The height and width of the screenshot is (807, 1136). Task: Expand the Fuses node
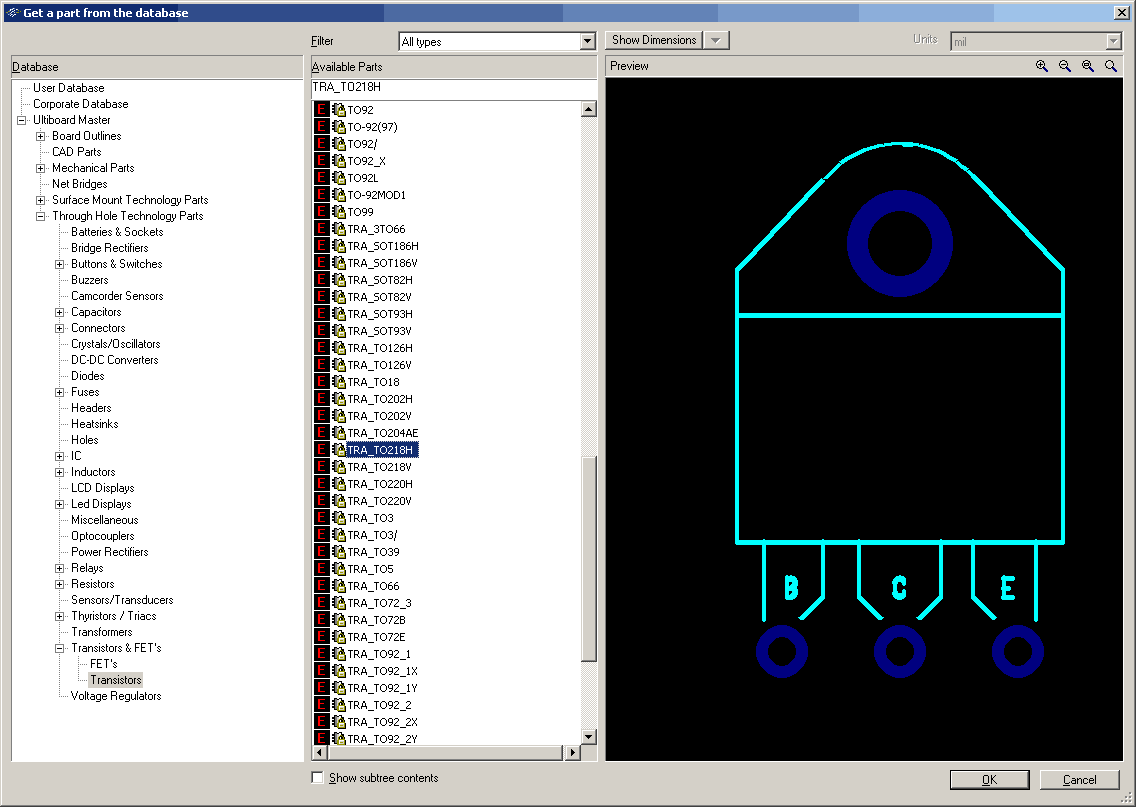click(59, 392)
